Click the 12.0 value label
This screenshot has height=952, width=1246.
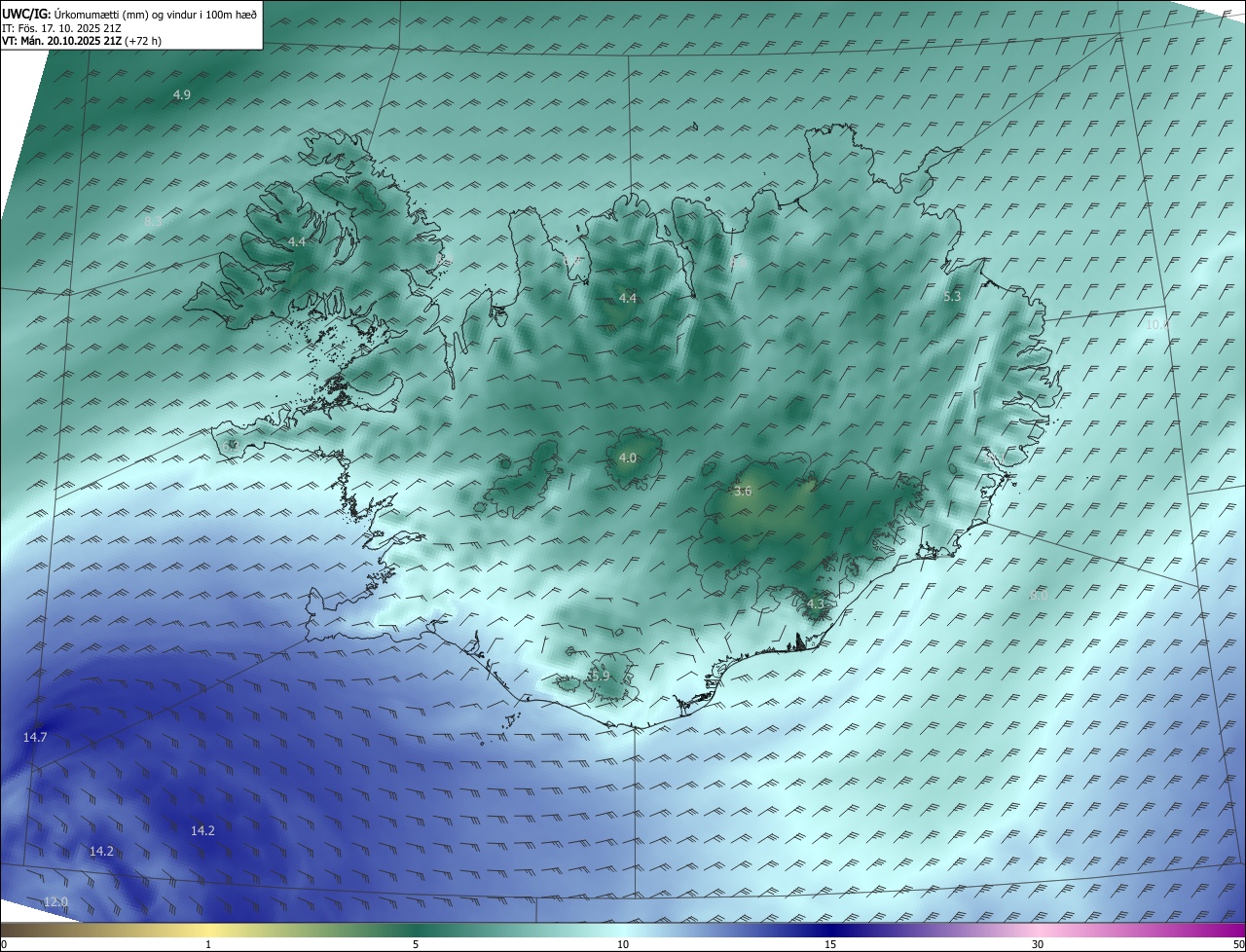tap(56, 903)
